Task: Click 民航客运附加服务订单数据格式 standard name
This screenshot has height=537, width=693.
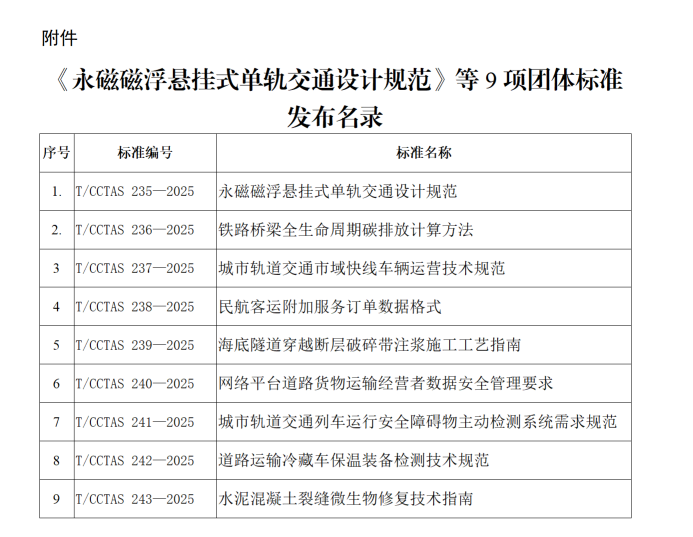Action: pyautogui.click(x=329, y=306)
